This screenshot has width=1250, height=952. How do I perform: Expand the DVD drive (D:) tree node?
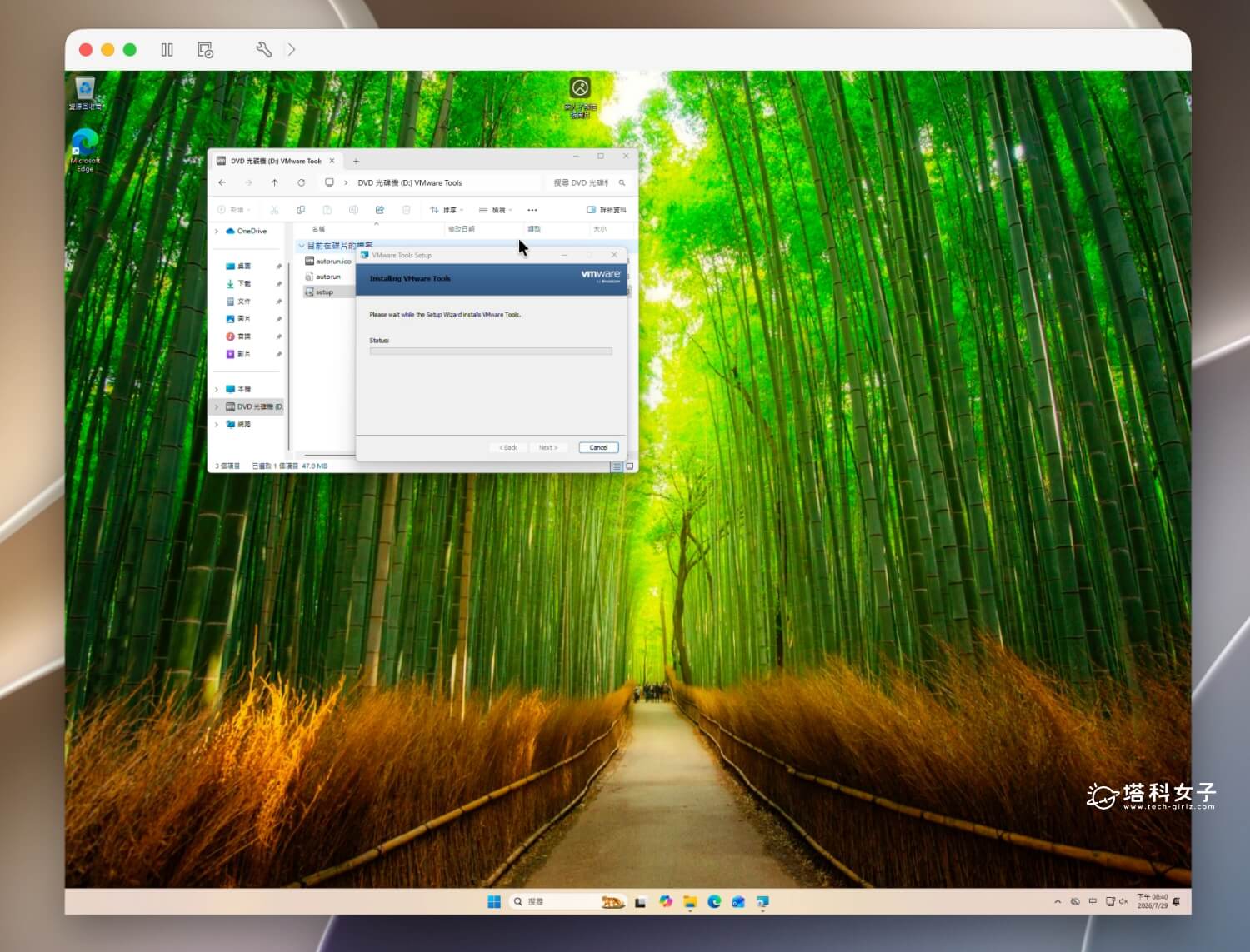(217, 407)
